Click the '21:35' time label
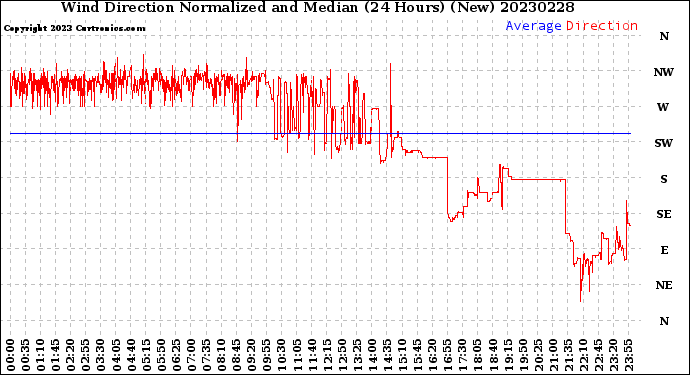The width and height of the screenshot is (690, 375). click(x=568, y=355)
